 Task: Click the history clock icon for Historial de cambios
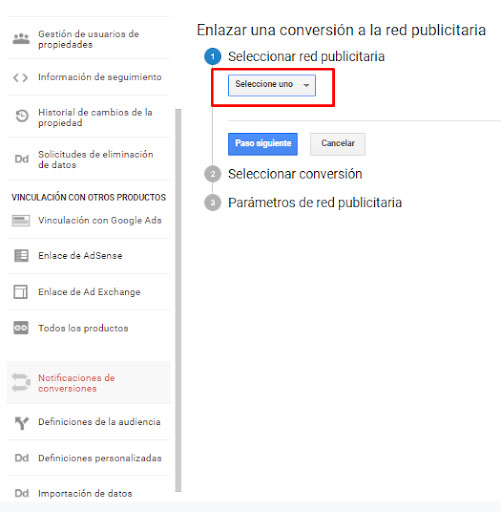pyautogui.click(x=22, y=116)
